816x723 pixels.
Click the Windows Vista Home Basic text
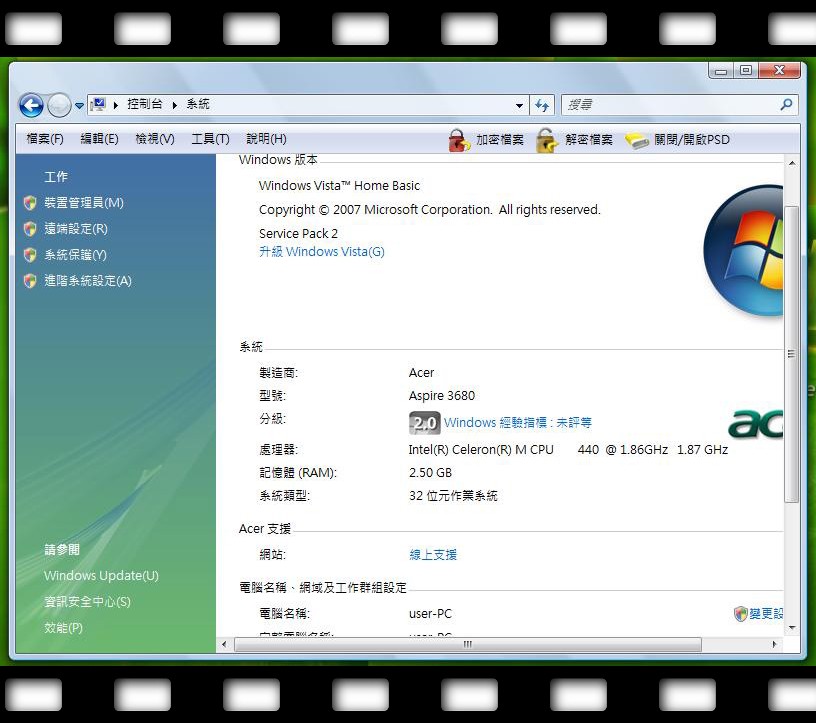339,186
